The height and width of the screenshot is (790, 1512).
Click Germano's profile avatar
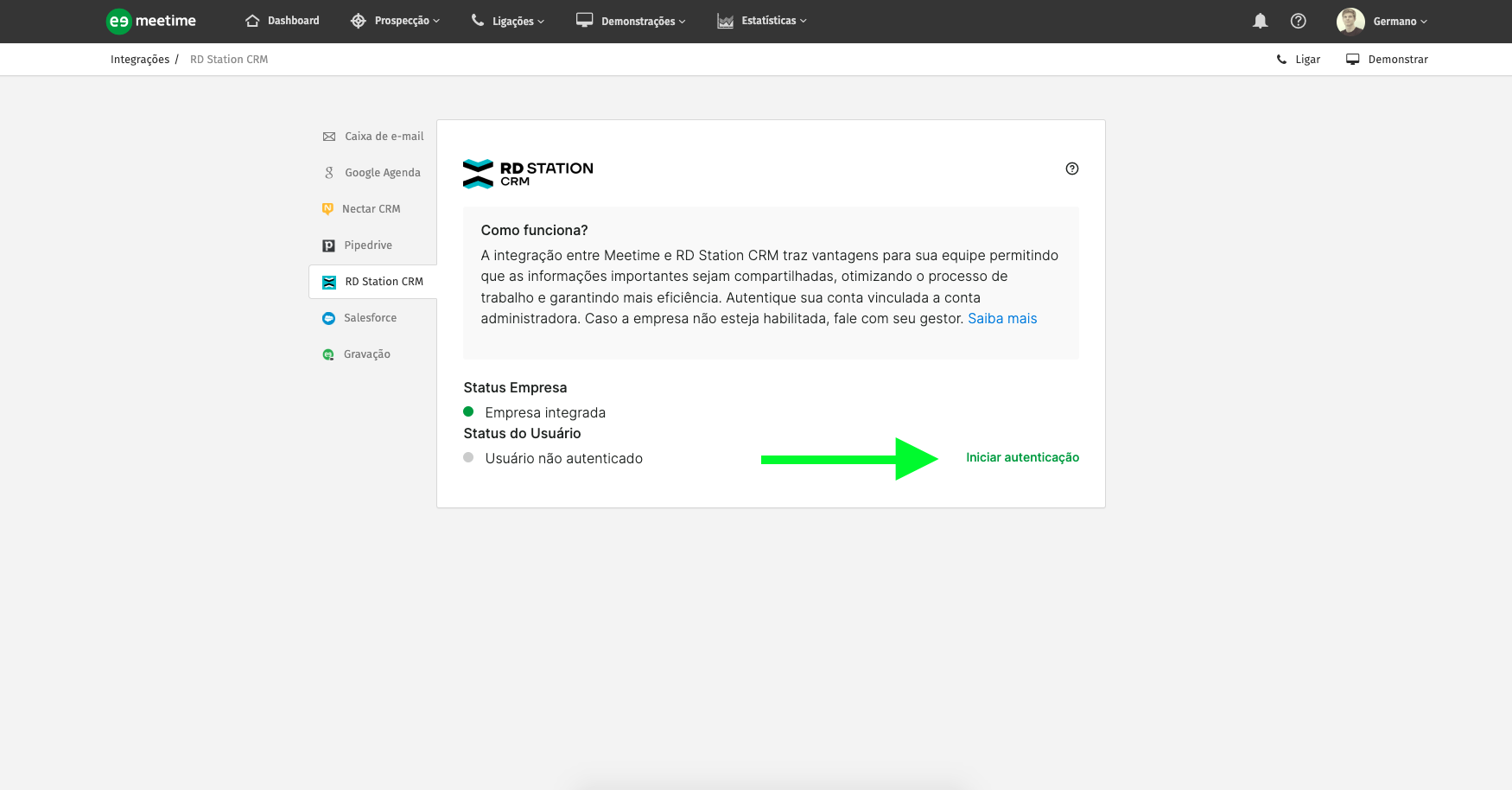(1350, 21)
